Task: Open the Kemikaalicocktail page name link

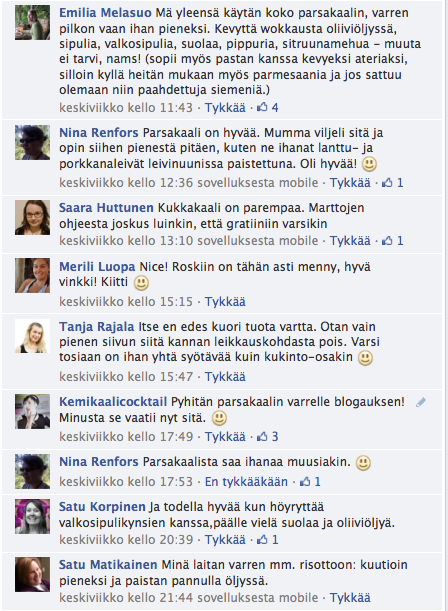Action: point(113,401)
